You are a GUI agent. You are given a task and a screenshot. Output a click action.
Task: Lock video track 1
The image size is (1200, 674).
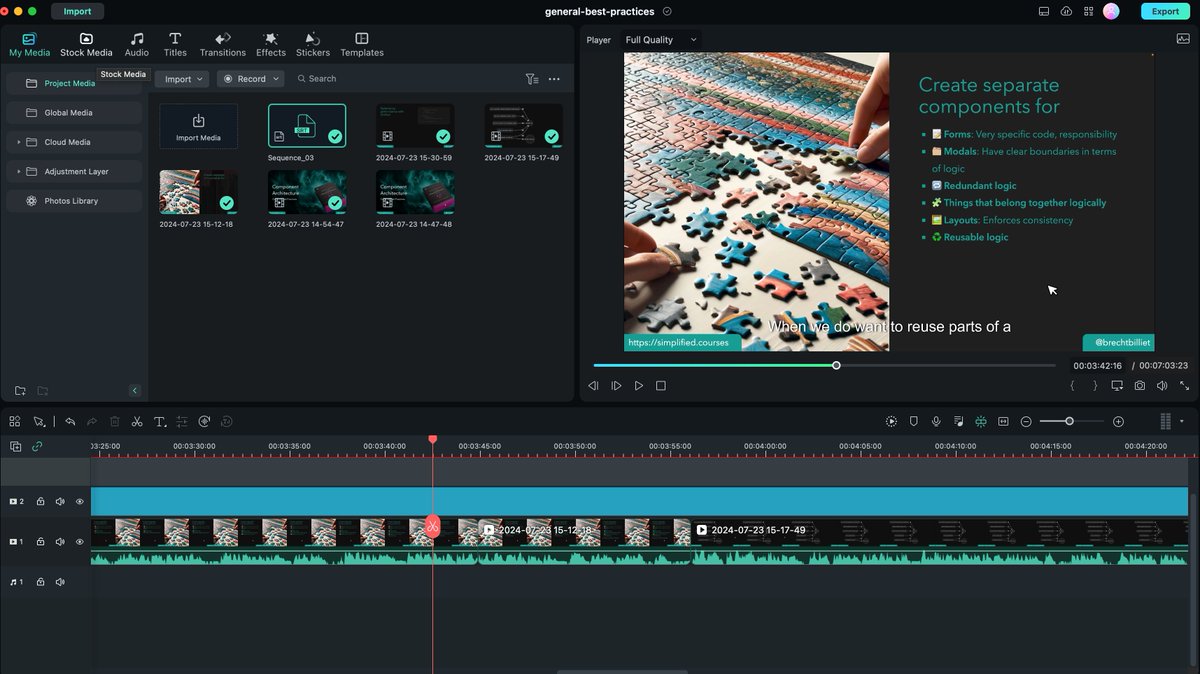point(40,542)
